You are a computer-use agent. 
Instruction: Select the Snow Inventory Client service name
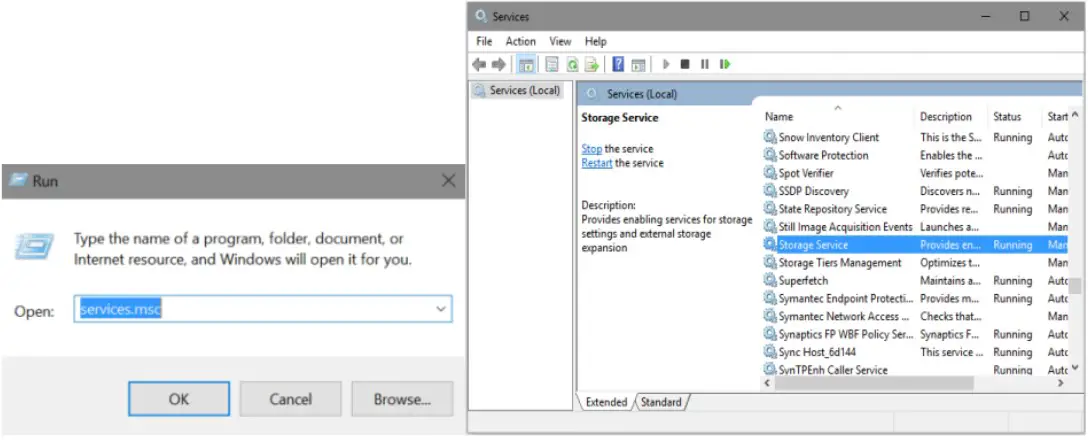point(829,137)
